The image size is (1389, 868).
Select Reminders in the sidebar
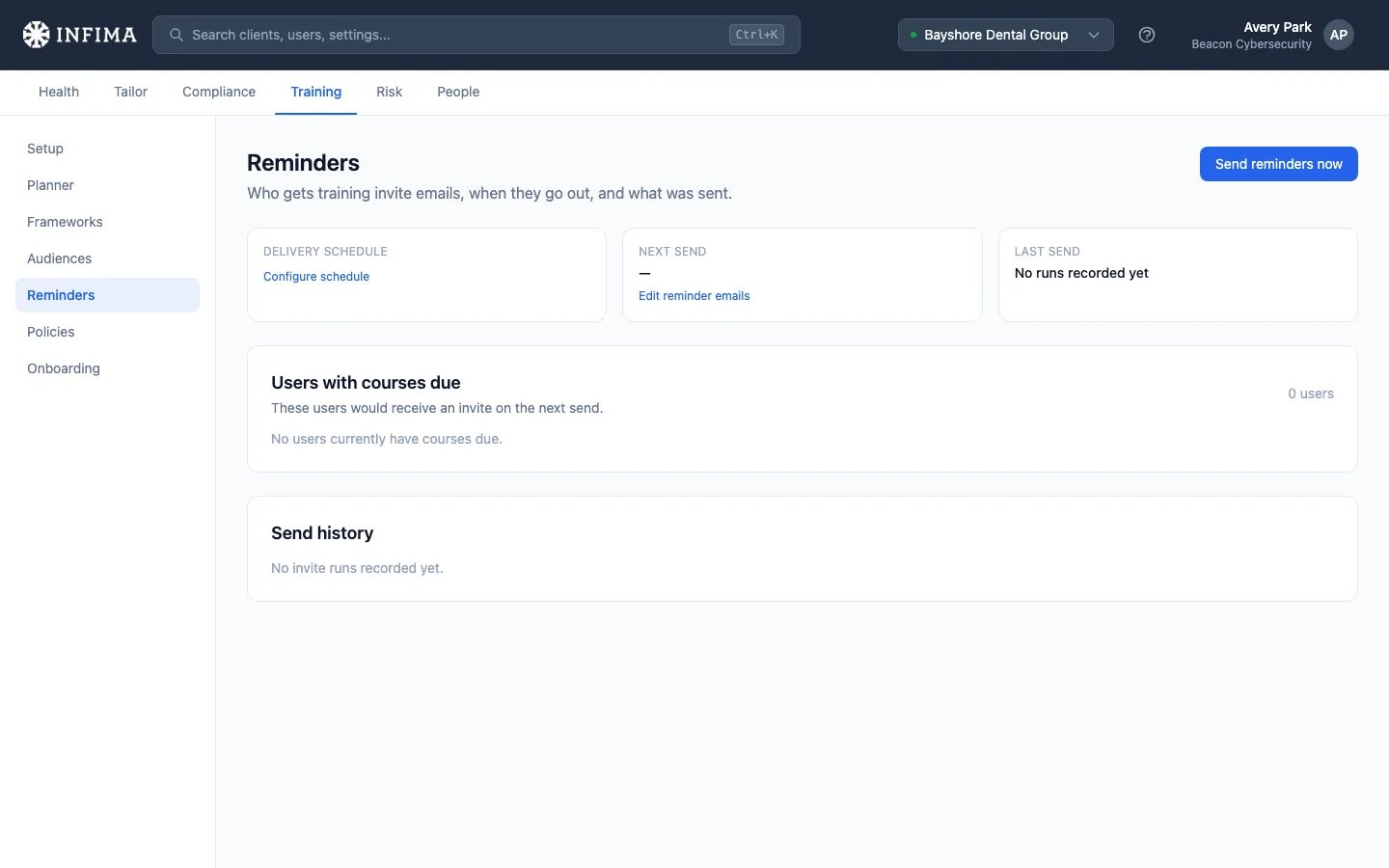pos(107,295)
